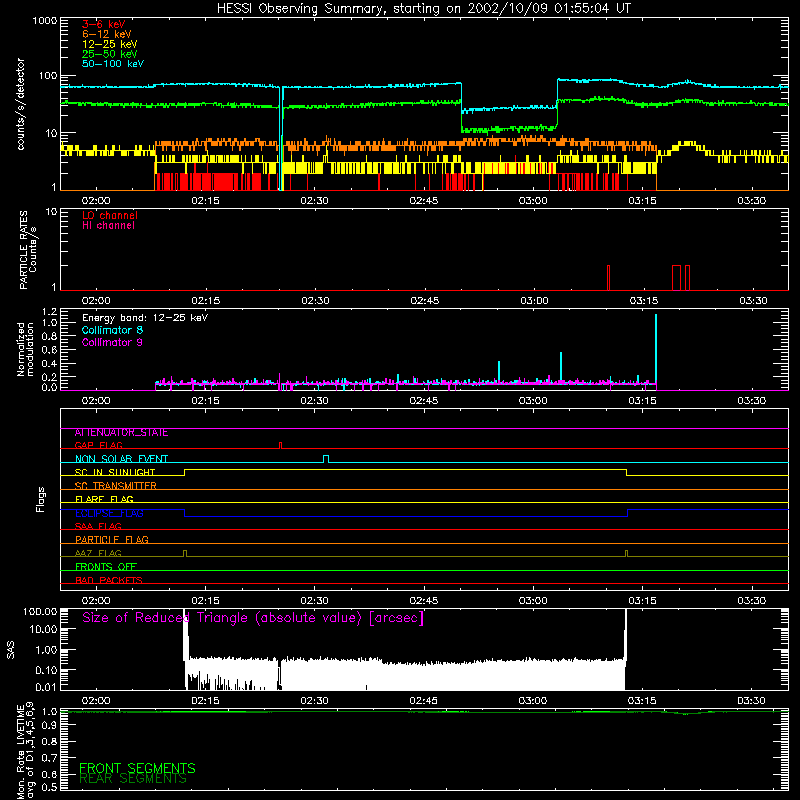Click the 1.2 tick on modulation axis

click(x=49, y=312)
